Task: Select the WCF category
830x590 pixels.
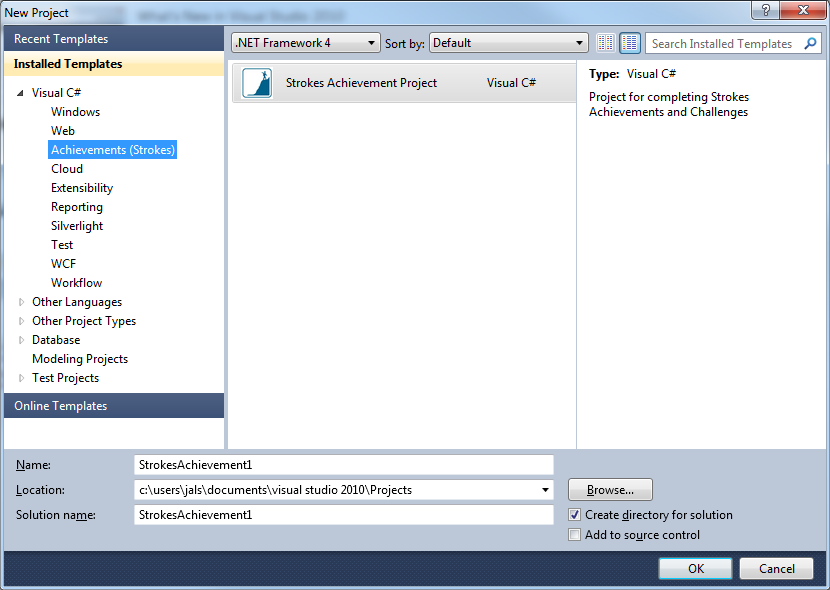Action: click(x=64, y=264)
